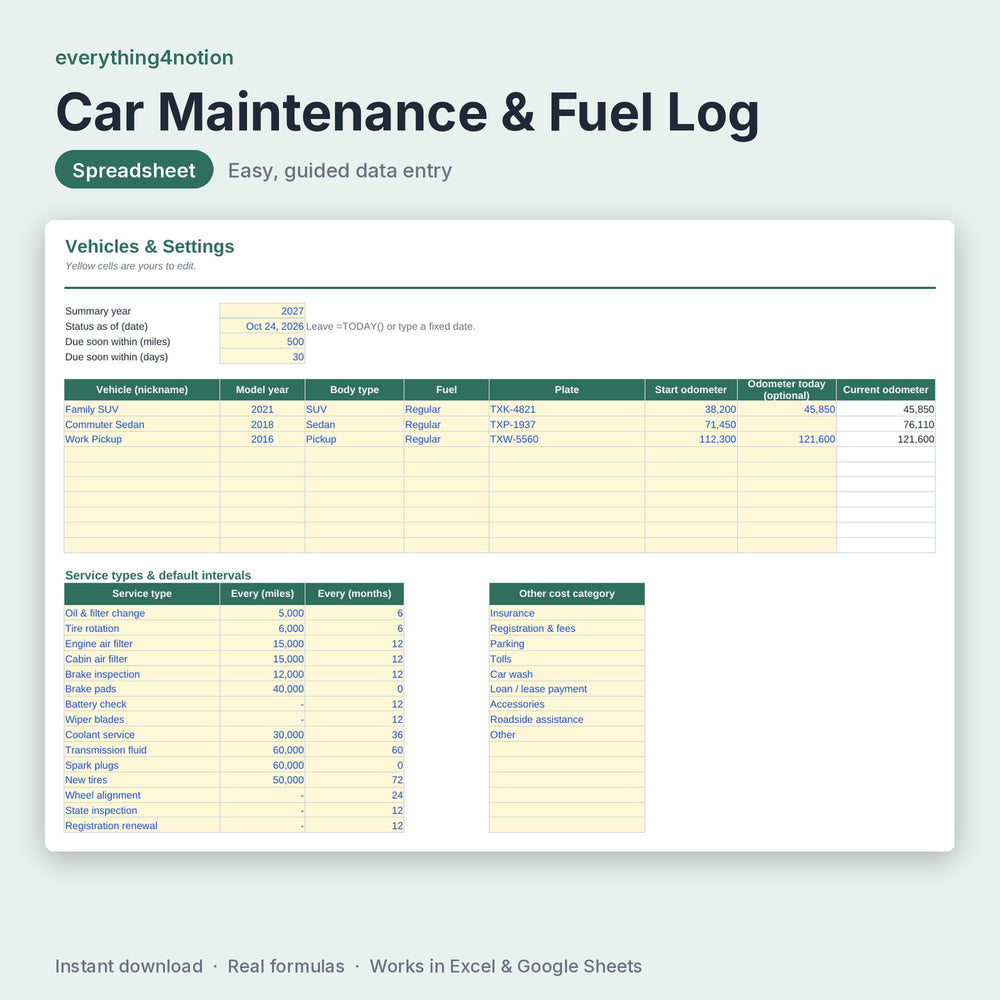Select the Status as of date cell
1000x1000 pixels.
click(x=262, y=326)
